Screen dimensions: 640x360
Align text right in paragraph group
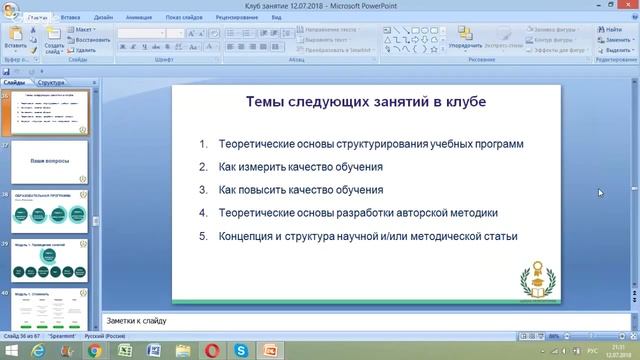click(x=252, y=47)
